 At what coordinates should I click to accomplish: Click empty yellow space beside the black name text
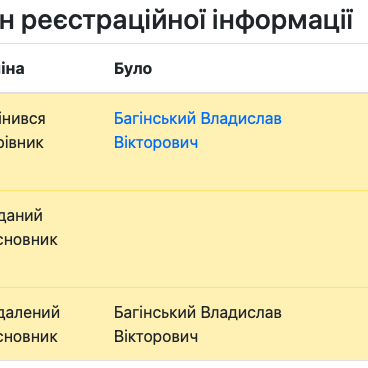pos(325,324)
